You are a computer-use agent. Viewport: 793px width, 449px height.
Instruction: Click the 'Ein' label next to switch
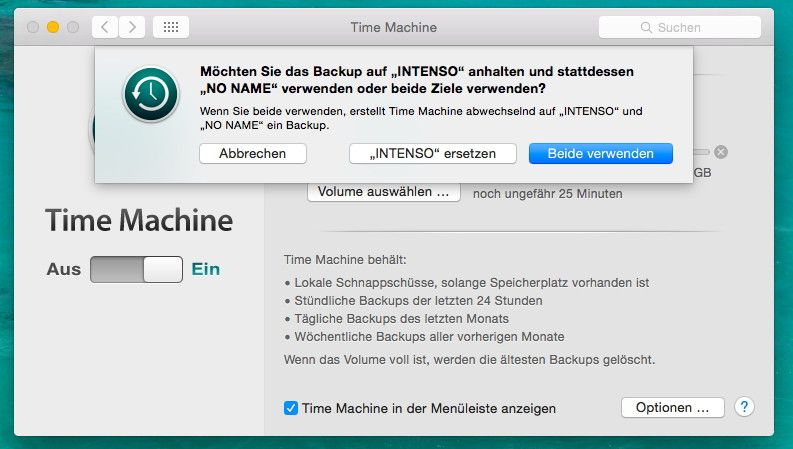[206, 269]
